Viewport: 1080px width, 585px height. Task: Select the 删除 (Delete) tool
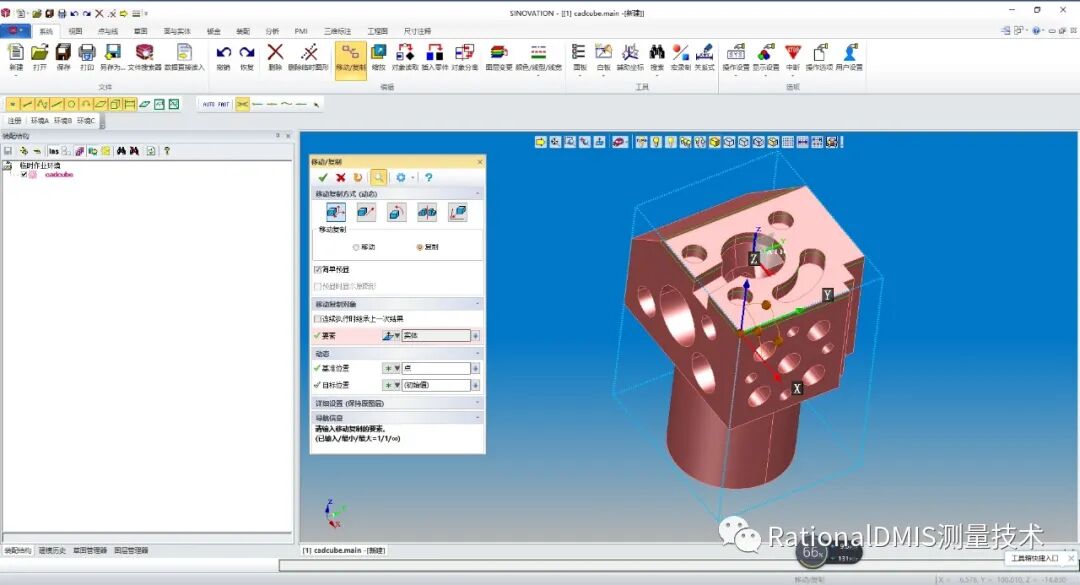(x=274, y=53)
